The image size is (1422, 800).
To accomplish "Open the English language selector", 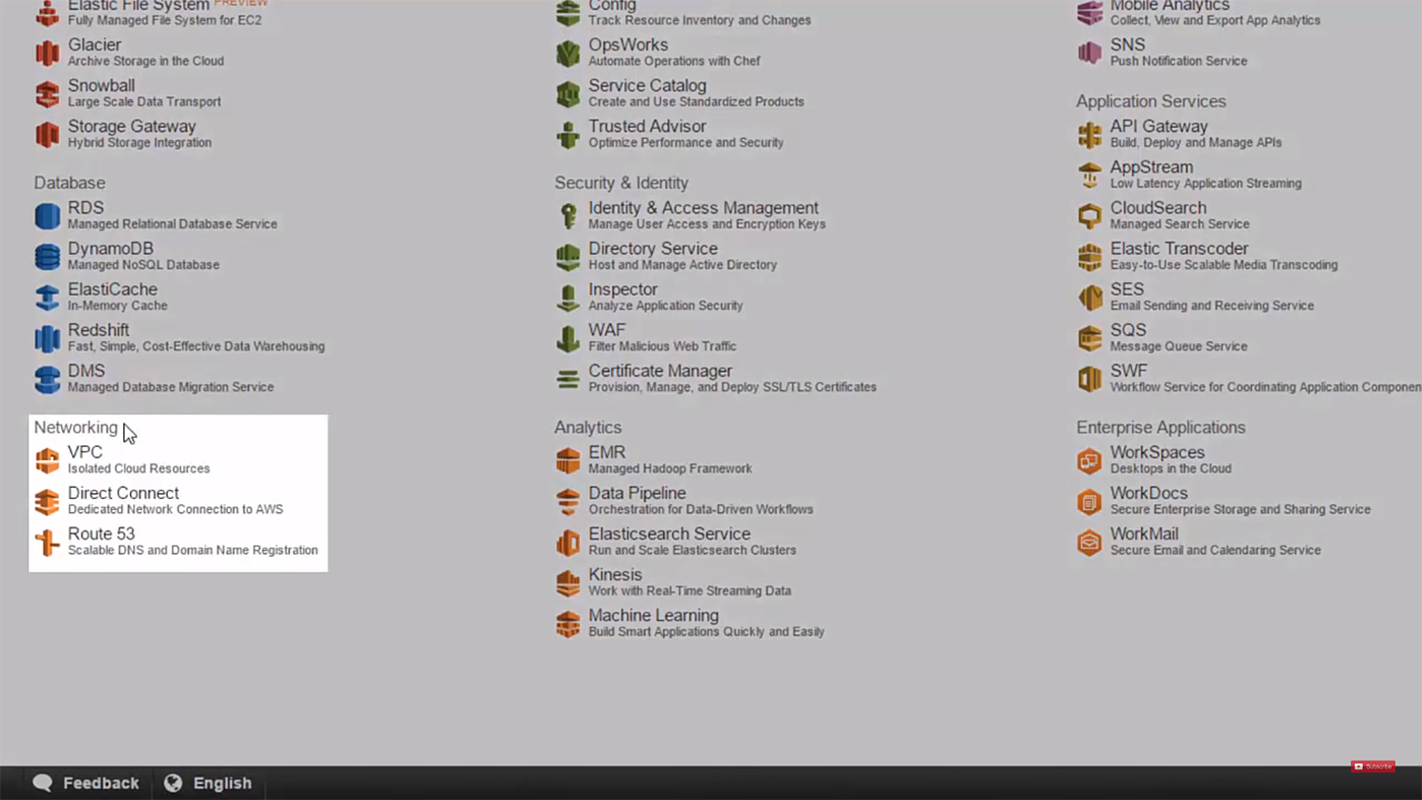I will pyautogui.click(x=208, y=783).
